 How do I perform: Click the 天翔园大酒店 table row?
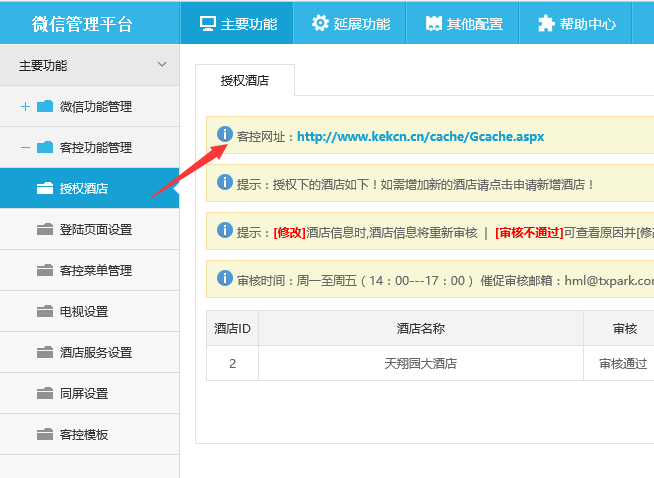420,364
